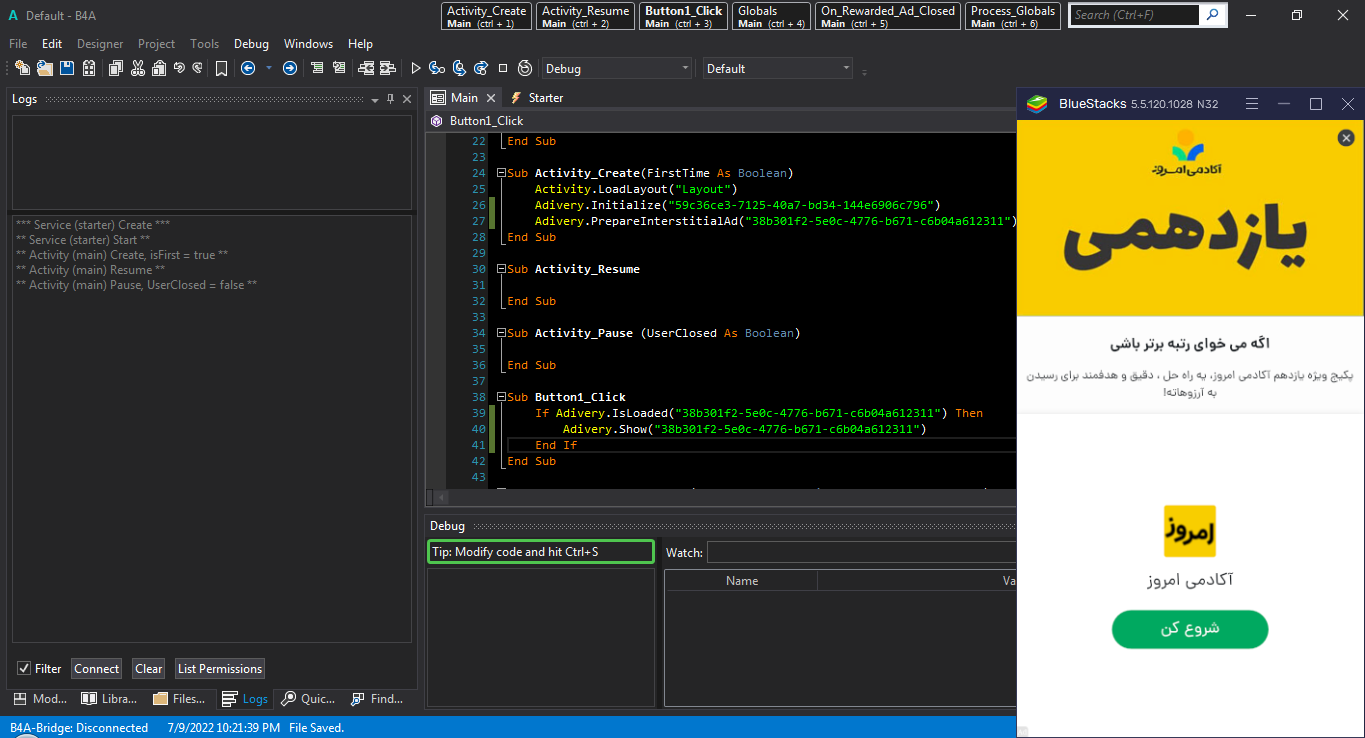
Task: Click the Stop square icon in the debug toolbar
Action: click(x=503, y=68)
